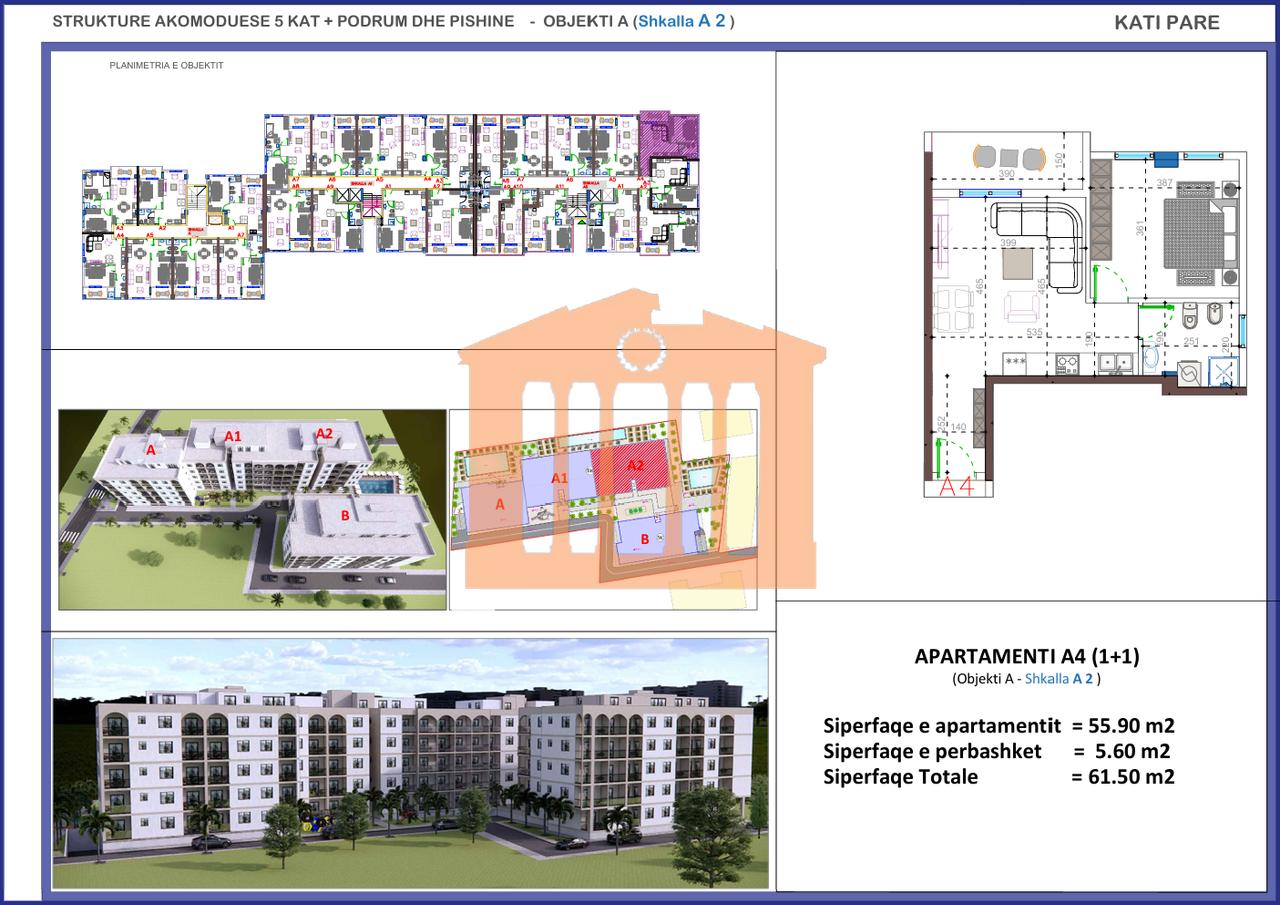The width and height of the screenshot is (1280, 905).
Task: Click the red A4 label under the plan
Action: [x=957, y=487]
